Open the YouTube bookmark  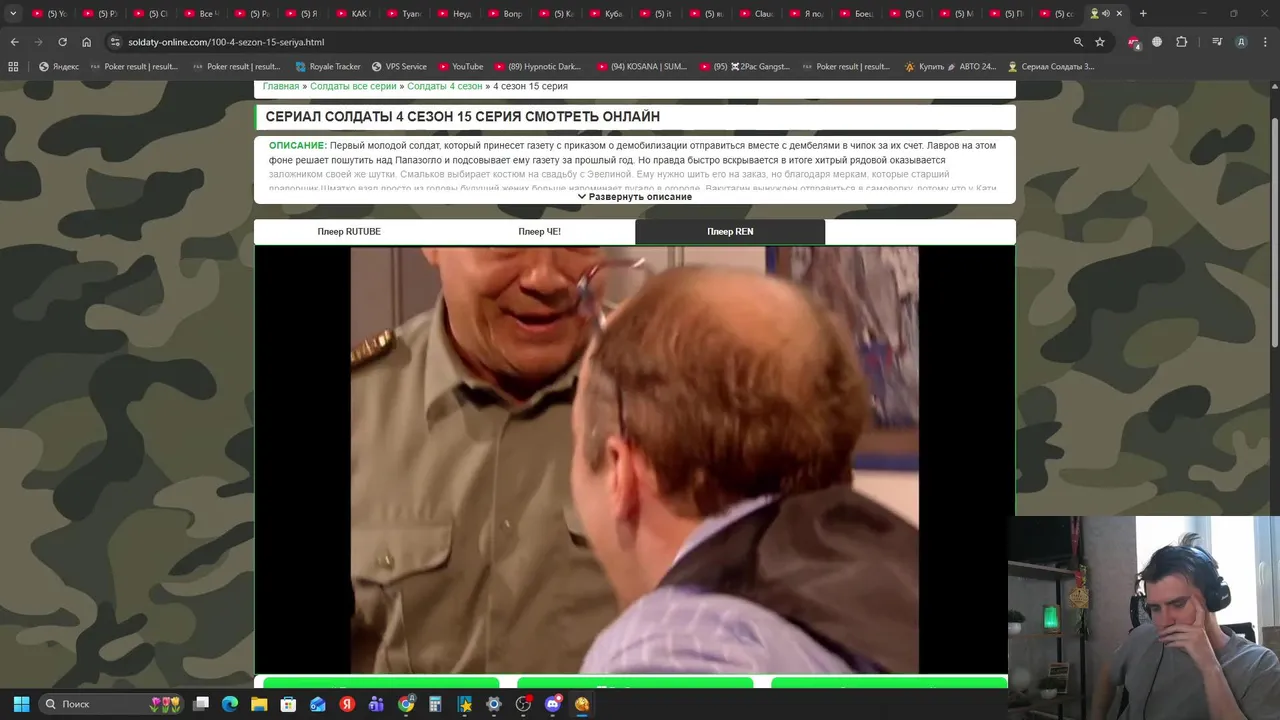coord(461,67)
